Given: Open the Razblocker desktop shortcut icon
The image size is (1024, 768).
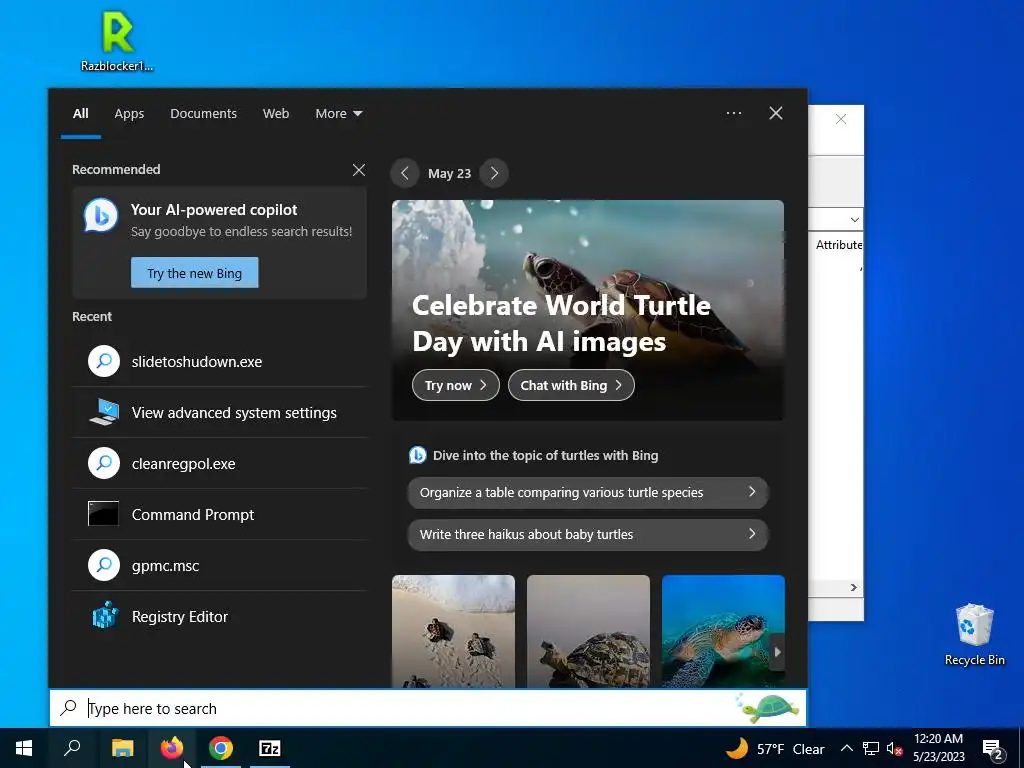Looking at the screenshot, I should (117, 40).
